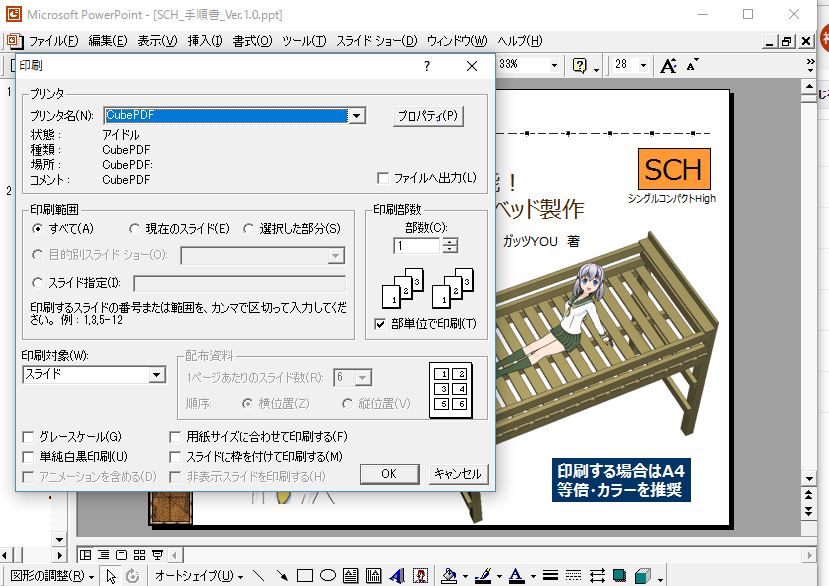
Task: Open line color dropdown arrow
Action: coord(499,576)
